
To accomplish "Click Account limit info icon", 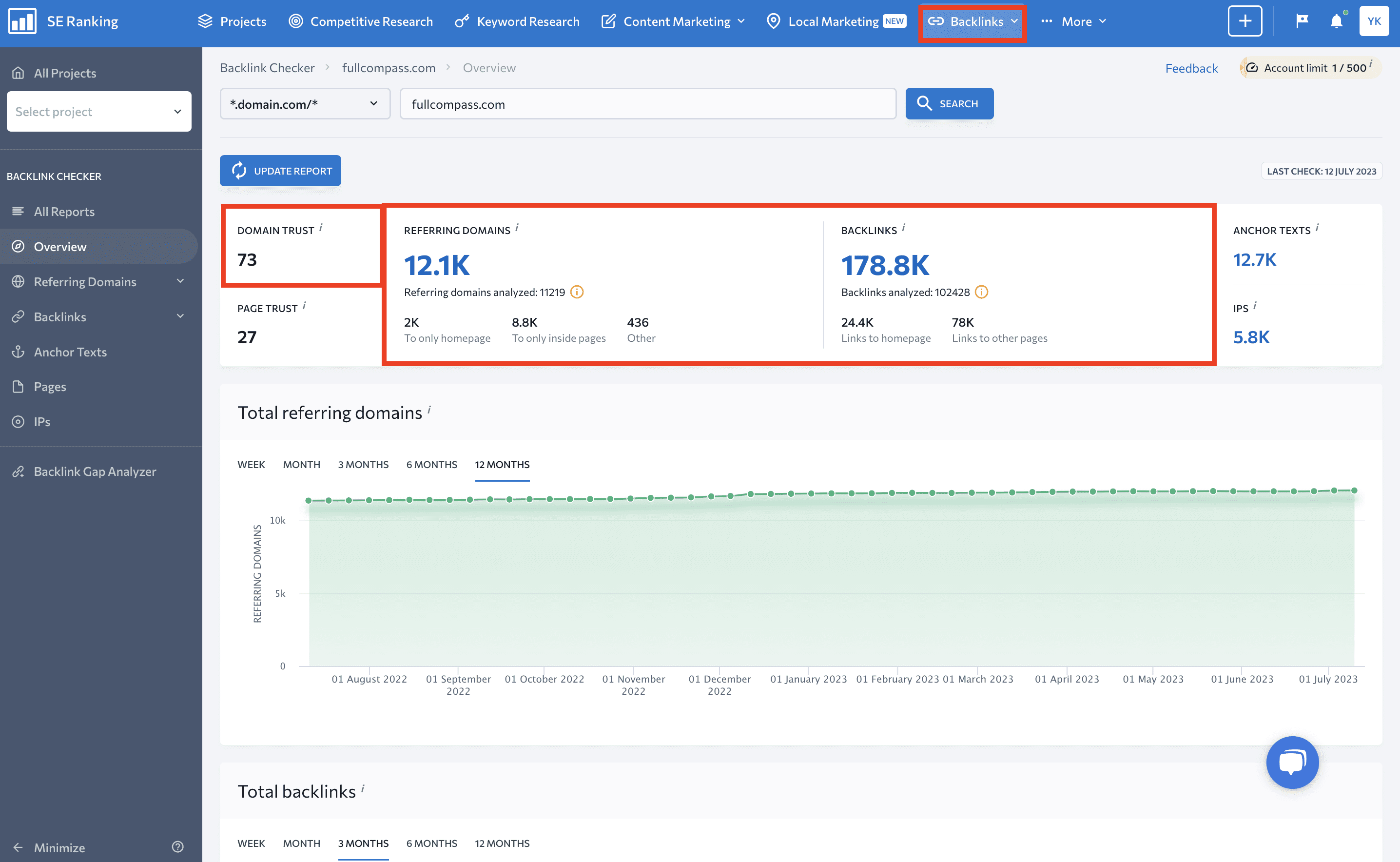I will (x=1370, y=63).
